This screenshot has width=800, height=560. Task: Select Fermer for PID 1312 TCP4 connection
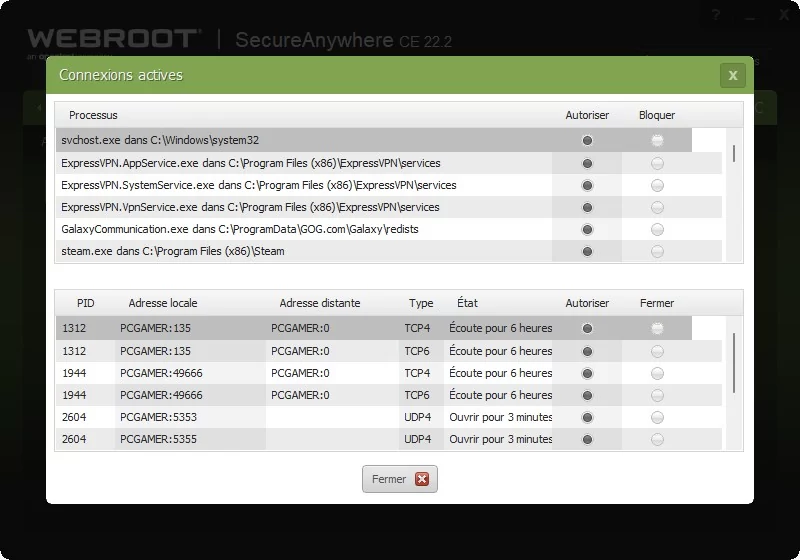pyautogui.click(x=657, y=328)
